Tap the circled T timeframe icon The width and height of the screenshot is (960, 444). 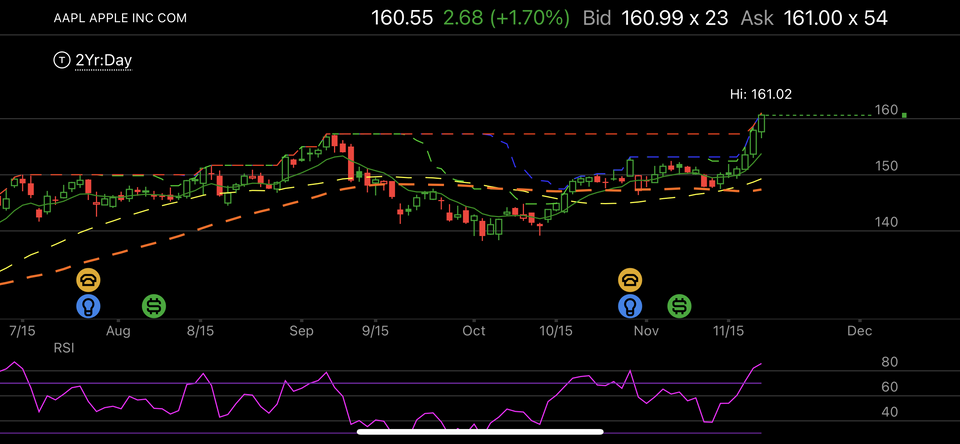(62, 60)
